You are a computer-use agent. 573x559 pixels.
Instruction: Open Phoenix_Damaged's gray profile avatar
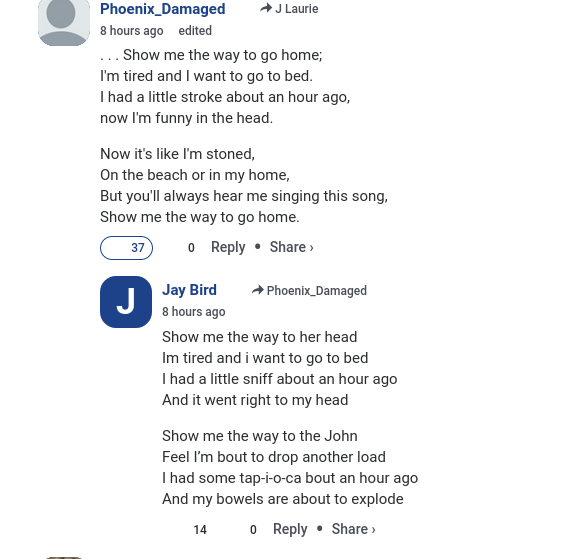pos(64,22)
